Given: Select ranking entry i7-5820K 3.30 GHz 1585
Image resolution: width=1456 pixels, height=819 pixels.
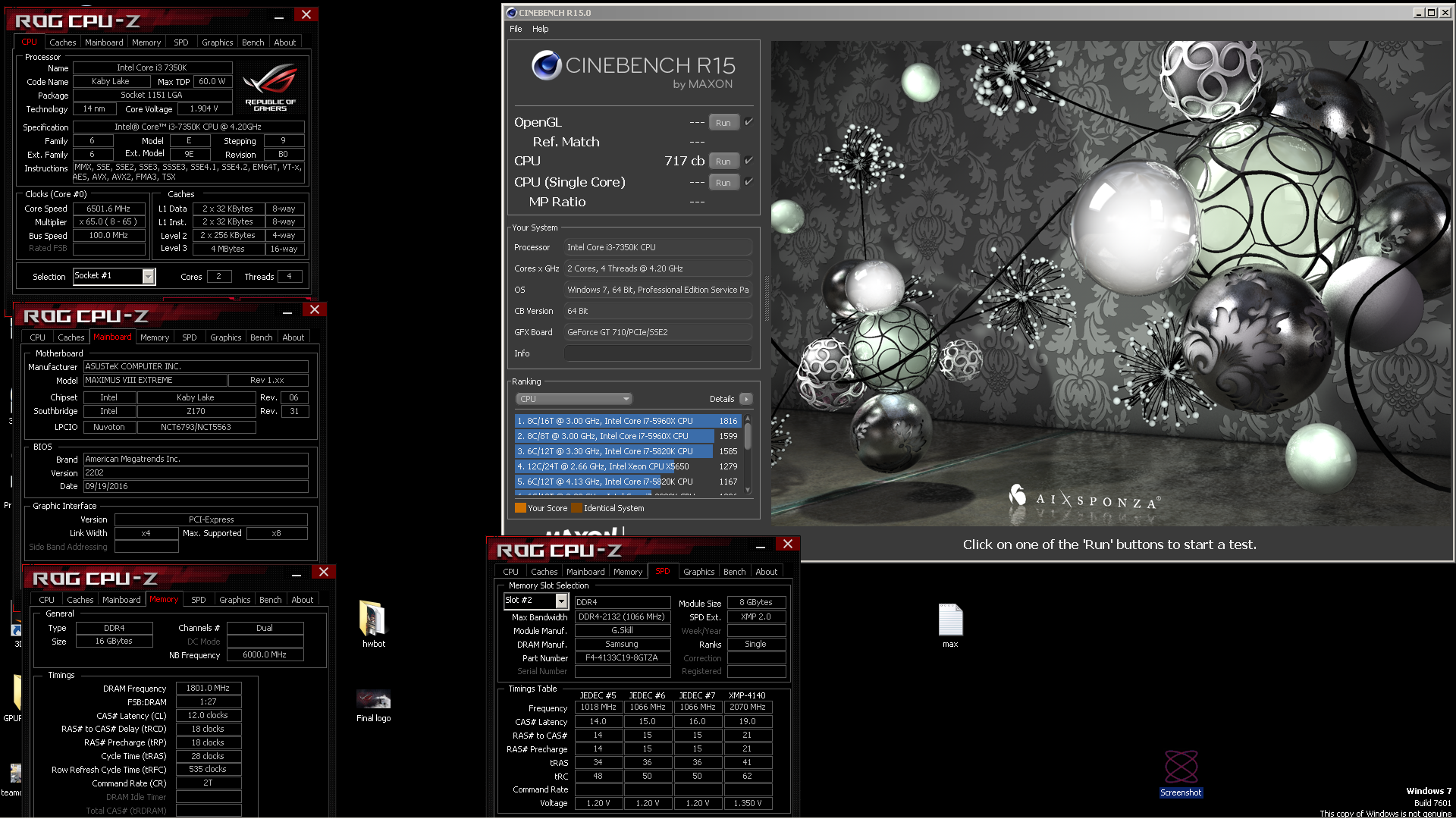Looking at the screenshot, I should click(x=628, y=451).
